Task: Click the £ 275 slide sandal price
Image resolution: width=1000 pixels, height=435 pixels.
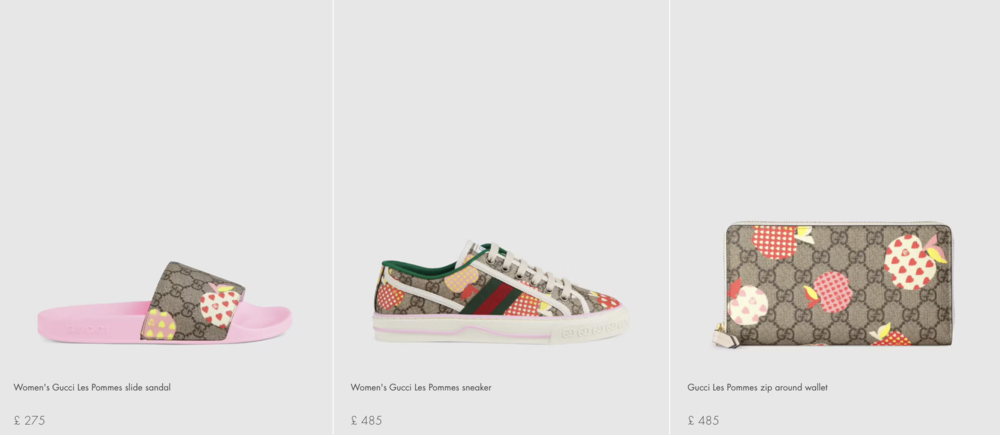Action: pos(30,420)
